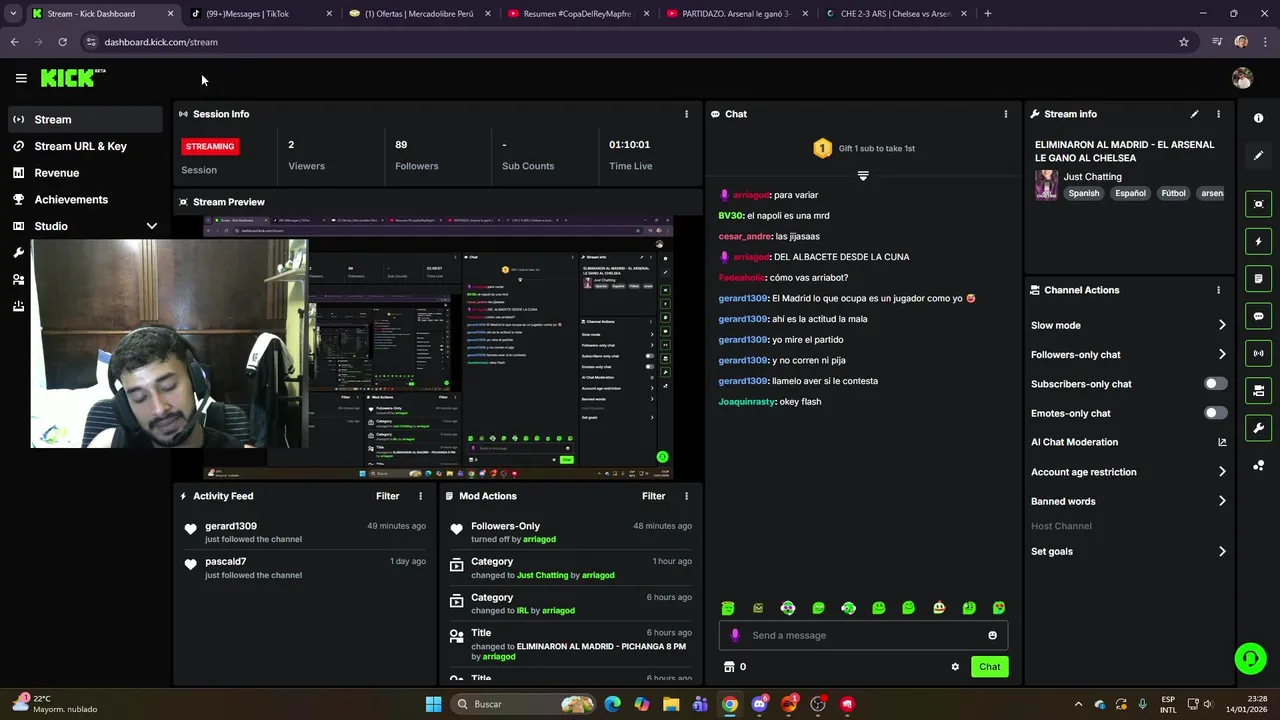The width and height of the screenshot is (1280, 720).
Task: Toggle the wrench widget icon in sidebar
Action: point(1258,428)
